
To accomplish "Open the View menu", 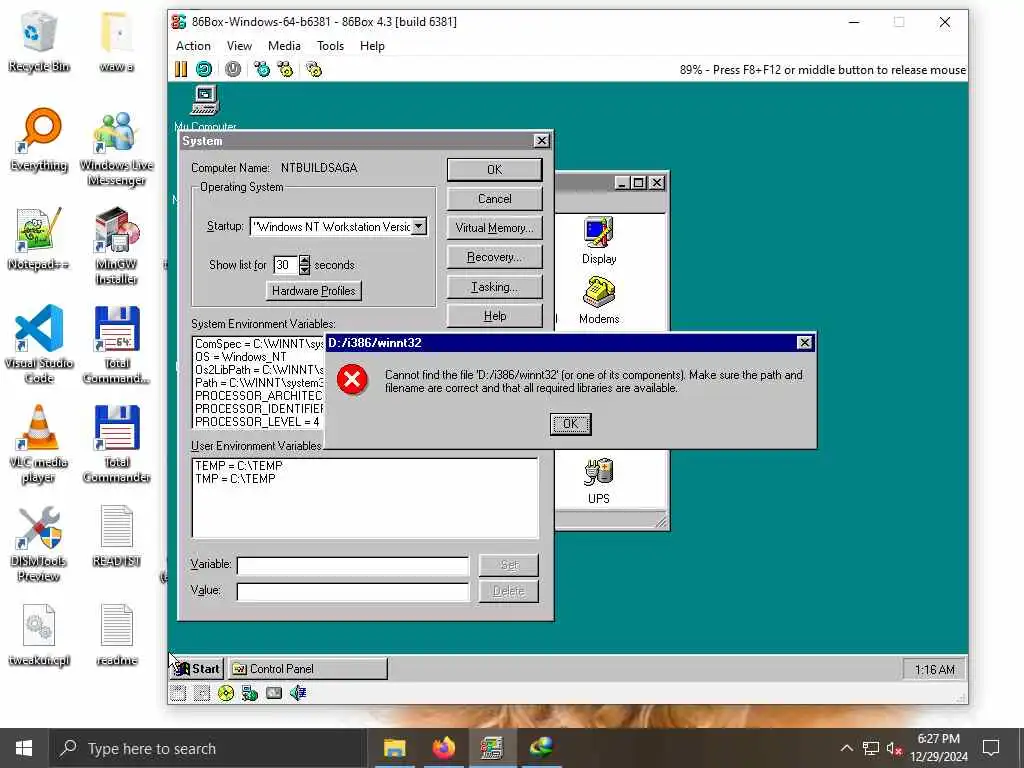I will point(239,46).
